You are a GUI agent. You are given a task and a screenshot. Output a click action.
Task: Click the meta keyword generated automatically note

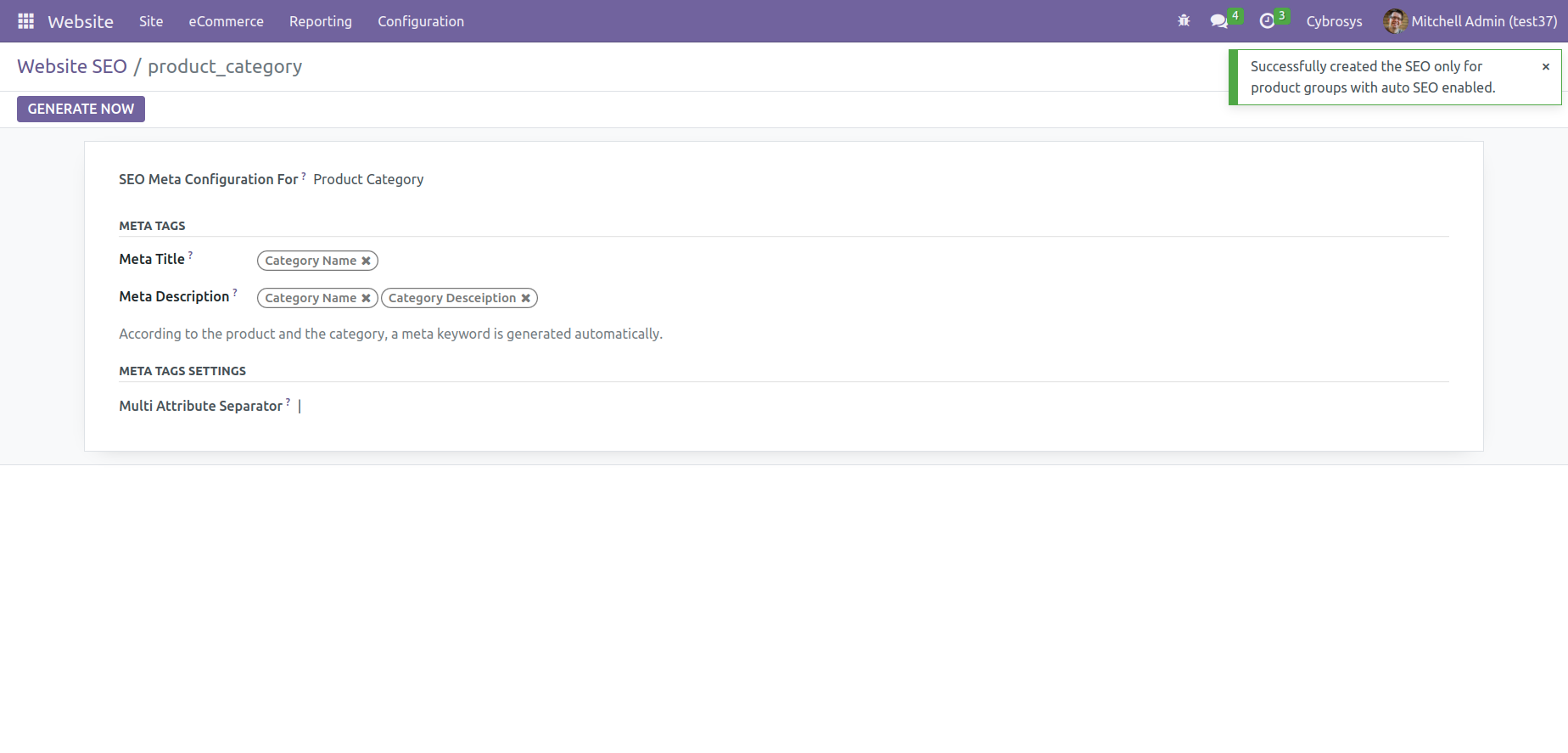[x=390, y=334]
